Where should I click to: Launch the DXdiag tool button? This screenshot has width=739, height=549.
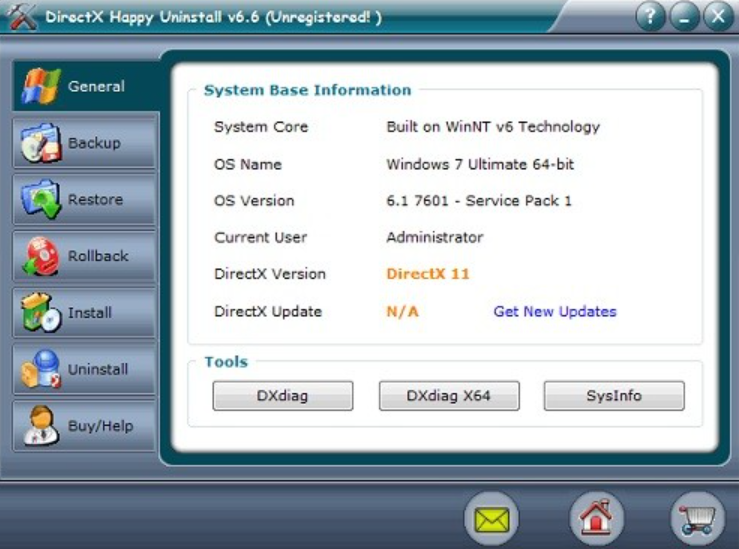(282, 396)
